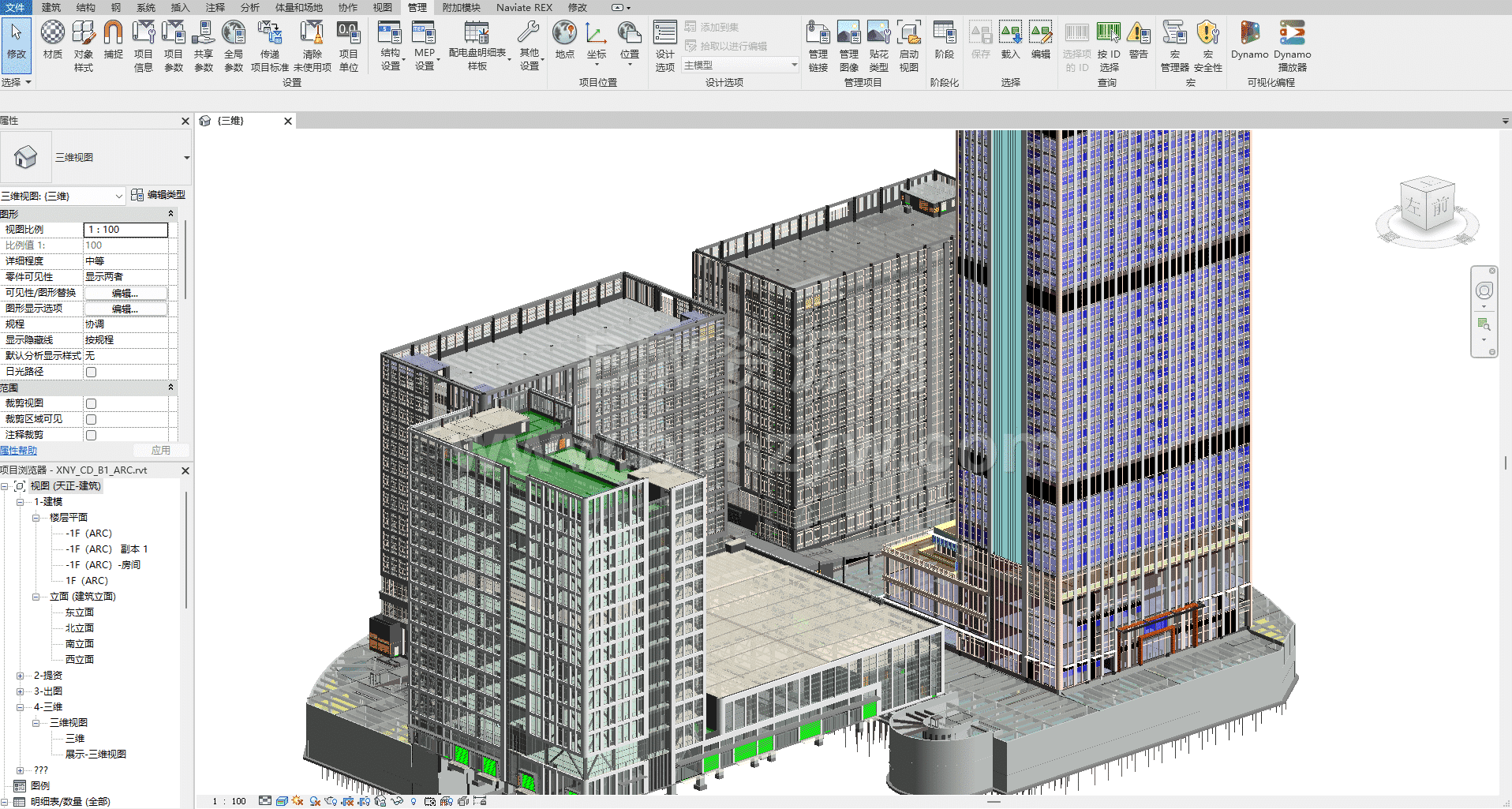Select the 南立面 elevation view

[80, 644]
